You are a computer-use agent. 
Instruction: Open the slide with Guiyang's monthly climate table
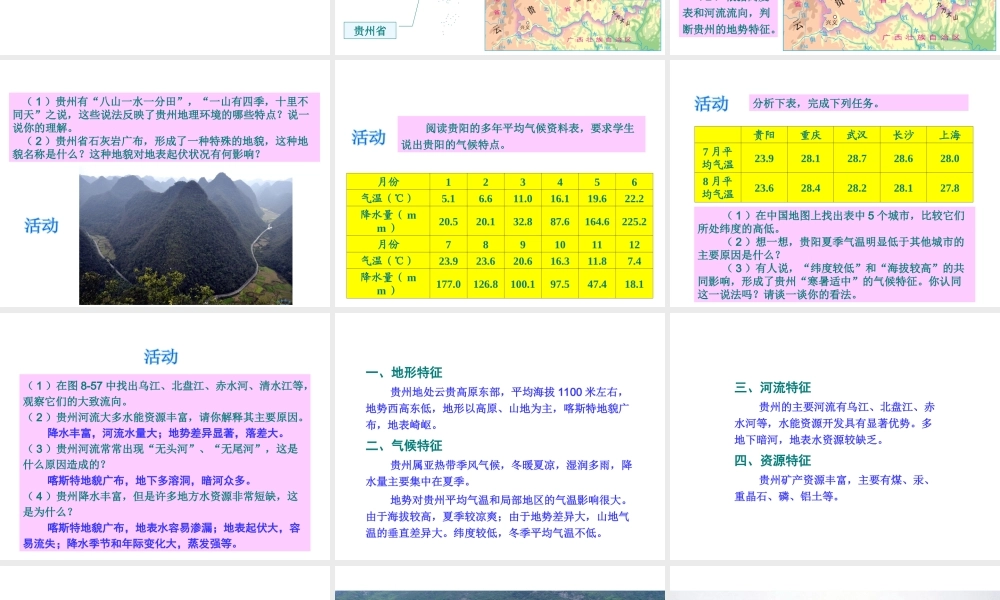coord(500,184)
